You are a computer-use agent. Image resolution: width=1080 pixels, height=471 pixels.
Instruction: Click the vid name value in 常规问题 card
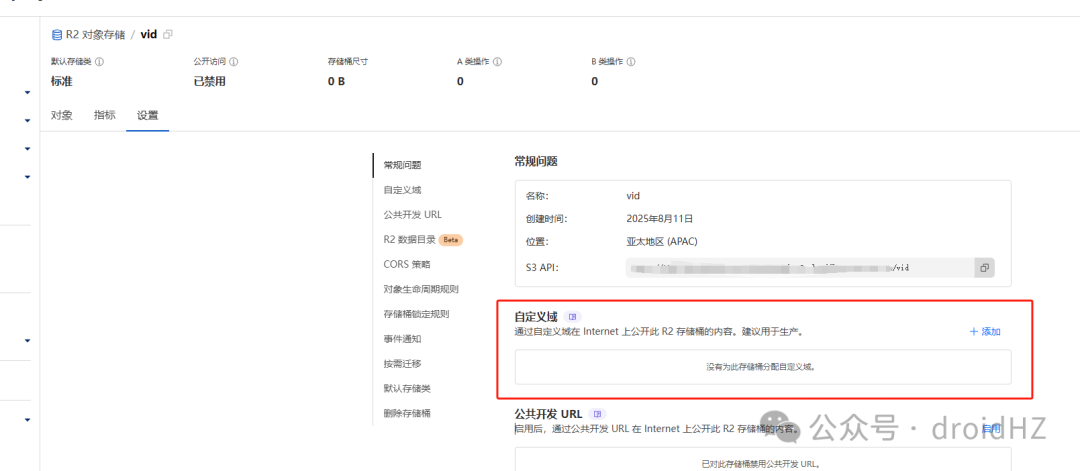[x=633, y=196]
